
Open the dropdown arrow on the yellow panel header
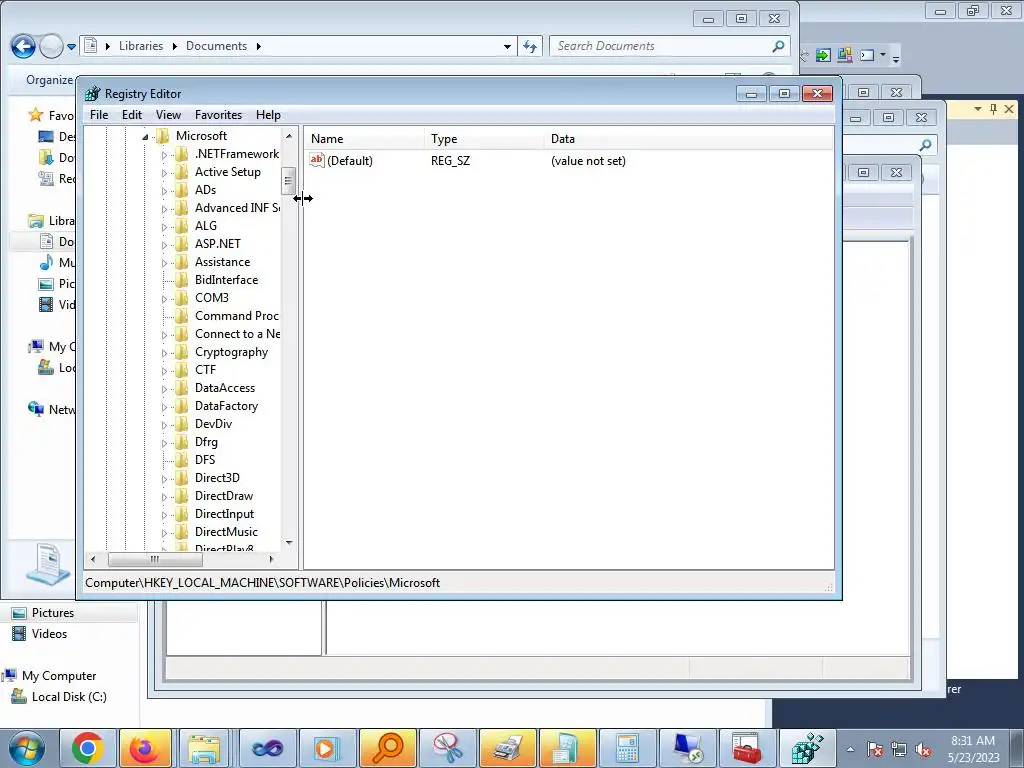978,109
